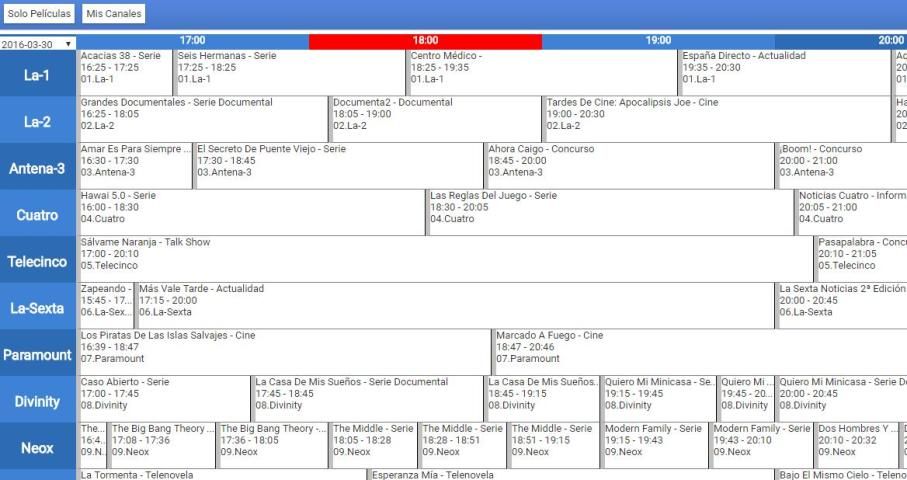The height and width of the screenshot is (480, 907).
Task: Select the La-2 channel label
Action: click(x=38, y=122)
